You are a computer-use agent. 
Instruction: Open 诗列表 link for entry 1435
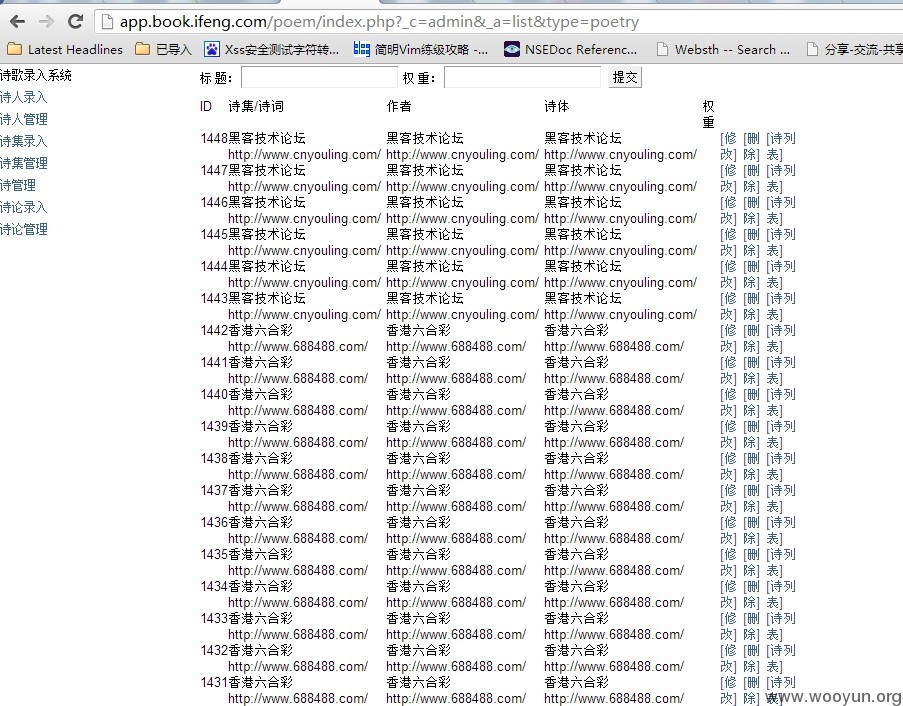(781, 563)
